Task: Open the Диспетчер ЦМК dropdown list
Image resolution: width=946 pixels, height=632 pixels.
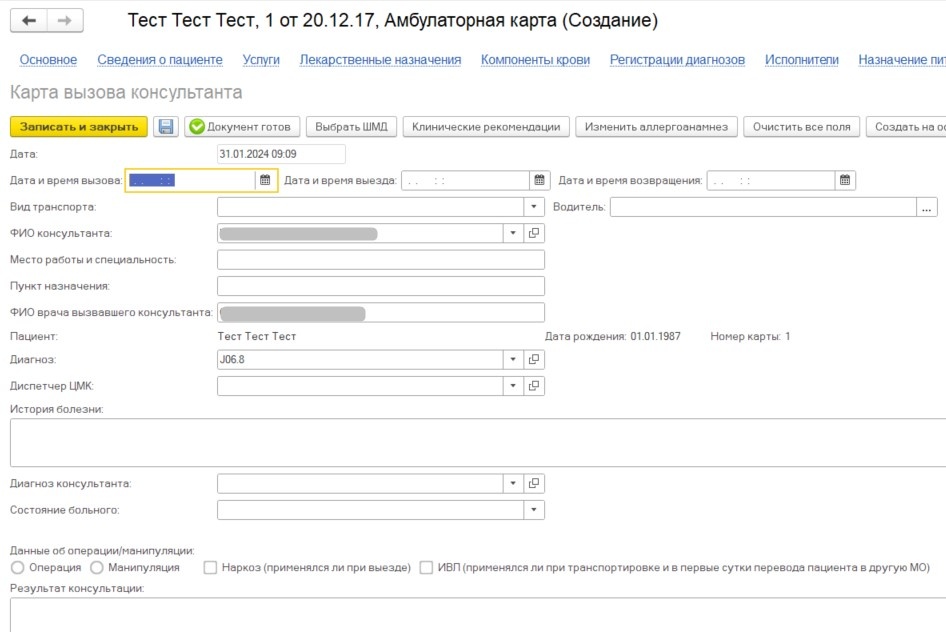Action: coord(513,386)
